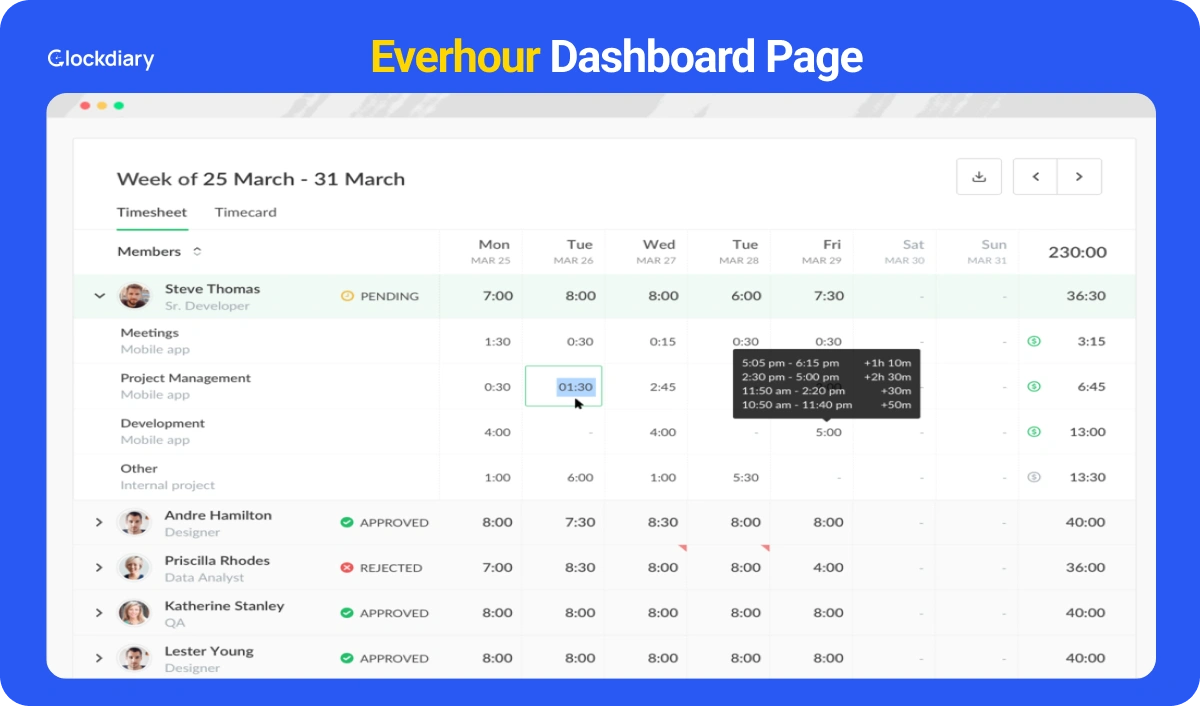The image size is (1200, 706).
Task: Click billable dollar icon in Meetings row
Action: click(x=1034, y=341)
